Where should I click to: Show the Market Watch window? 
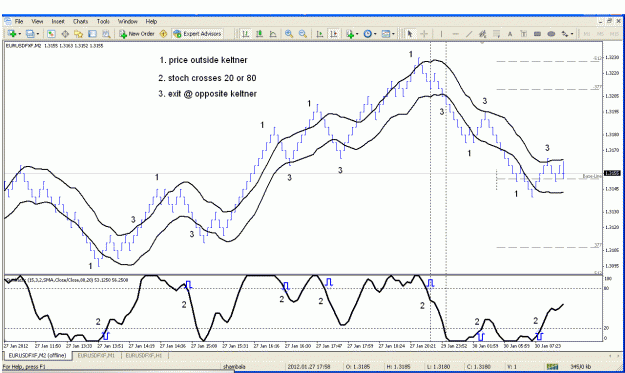[51, 34]
